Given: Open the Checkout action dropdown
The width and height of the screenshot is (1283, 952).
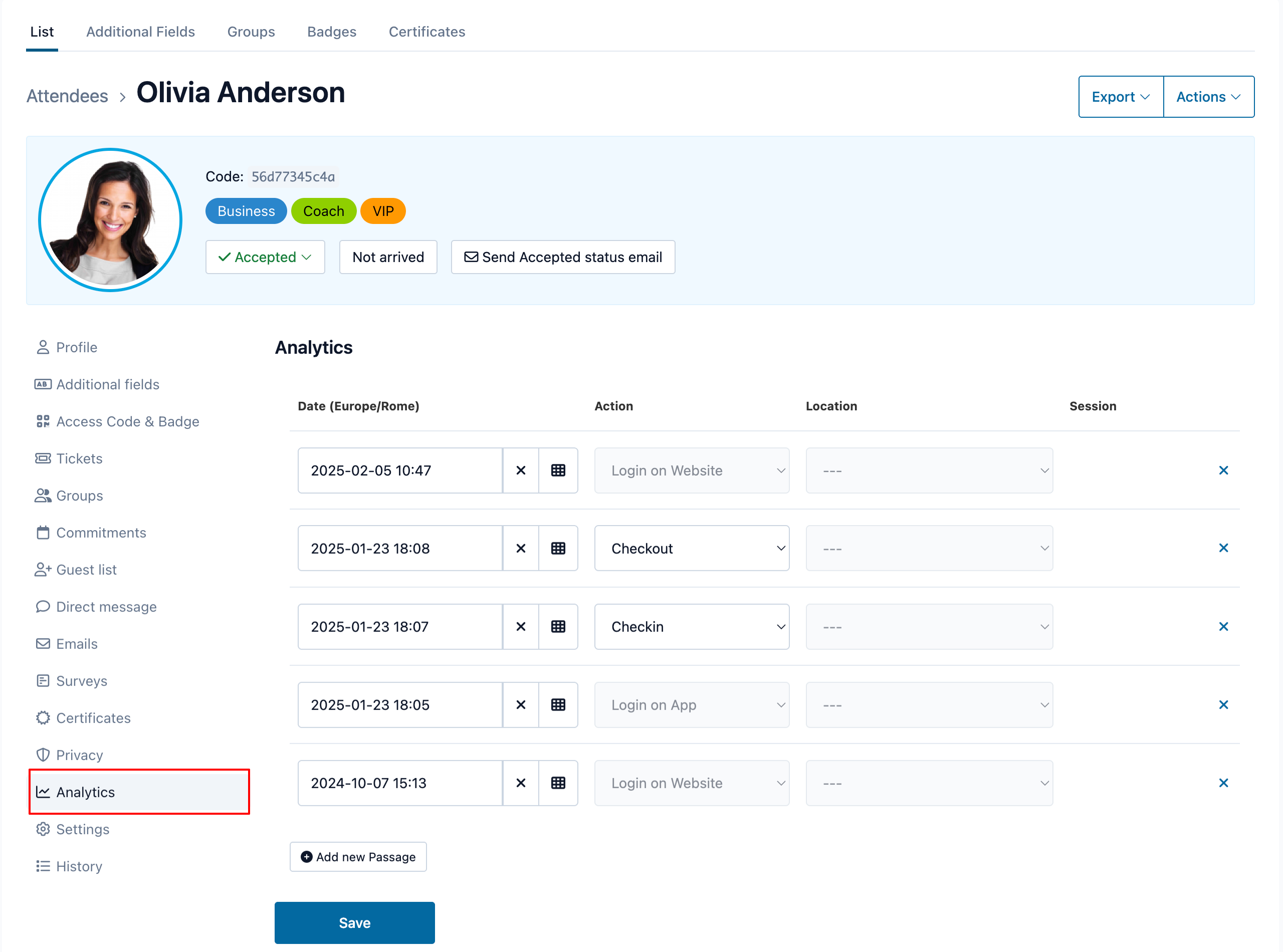Looking at the screenshot, I should point(691,548).
